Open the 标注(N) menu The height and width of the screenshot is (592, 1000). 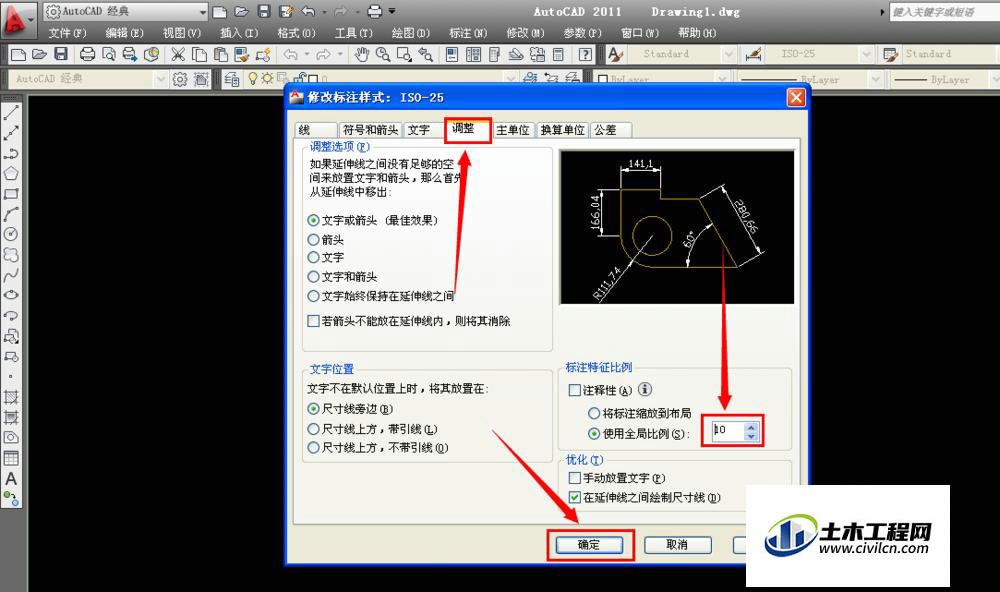(x=468, y=33)
